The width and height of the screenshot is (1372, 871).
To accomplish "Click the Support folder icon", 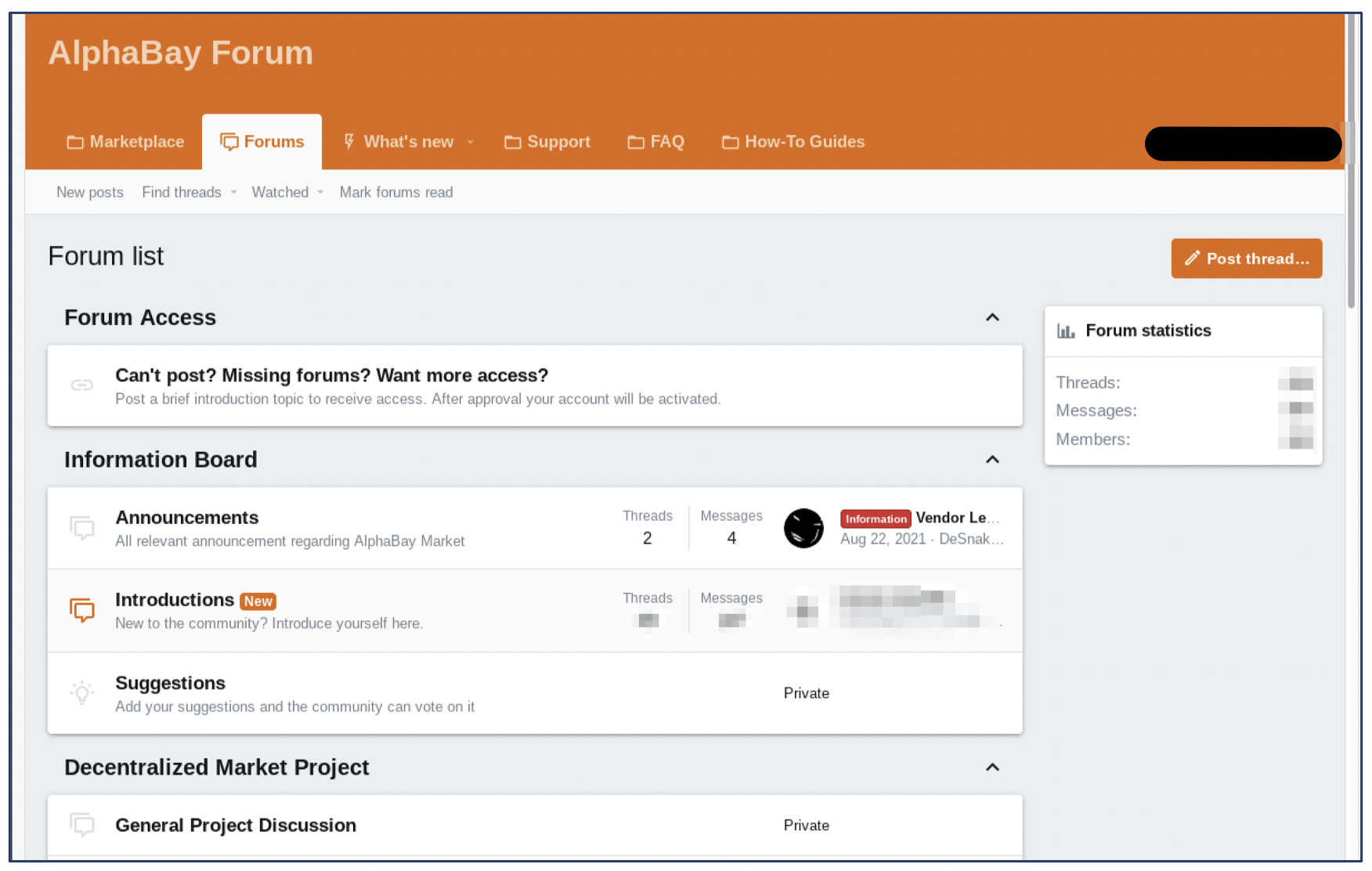I will 513,142.
